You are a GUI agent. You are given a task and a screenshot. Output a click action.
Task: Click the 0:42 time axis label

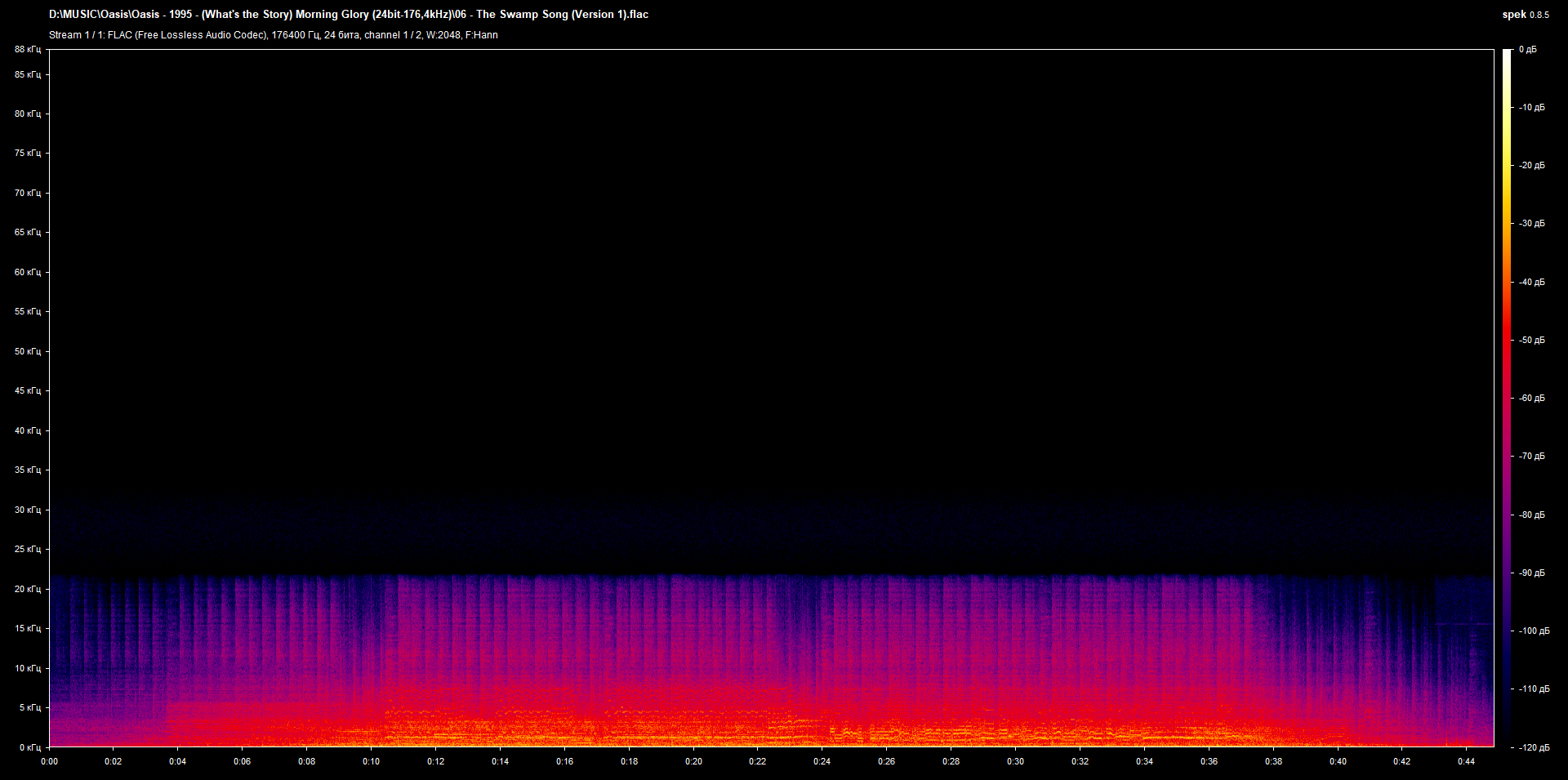tap(1402, 762)
